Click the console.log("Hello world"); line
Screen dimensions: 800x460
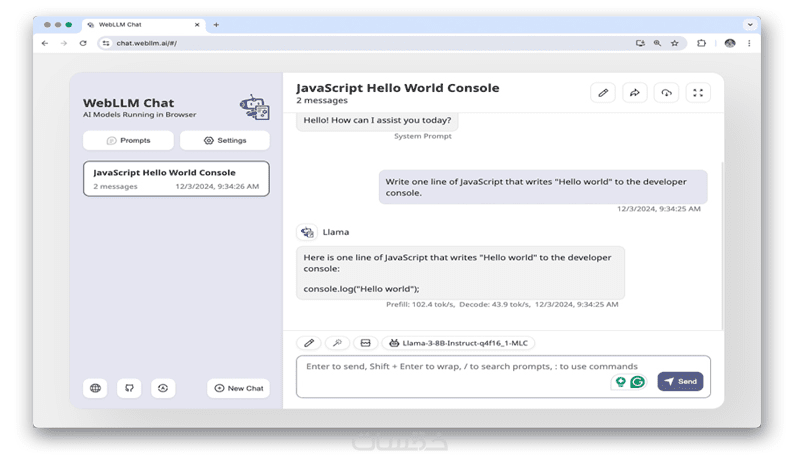361,289
